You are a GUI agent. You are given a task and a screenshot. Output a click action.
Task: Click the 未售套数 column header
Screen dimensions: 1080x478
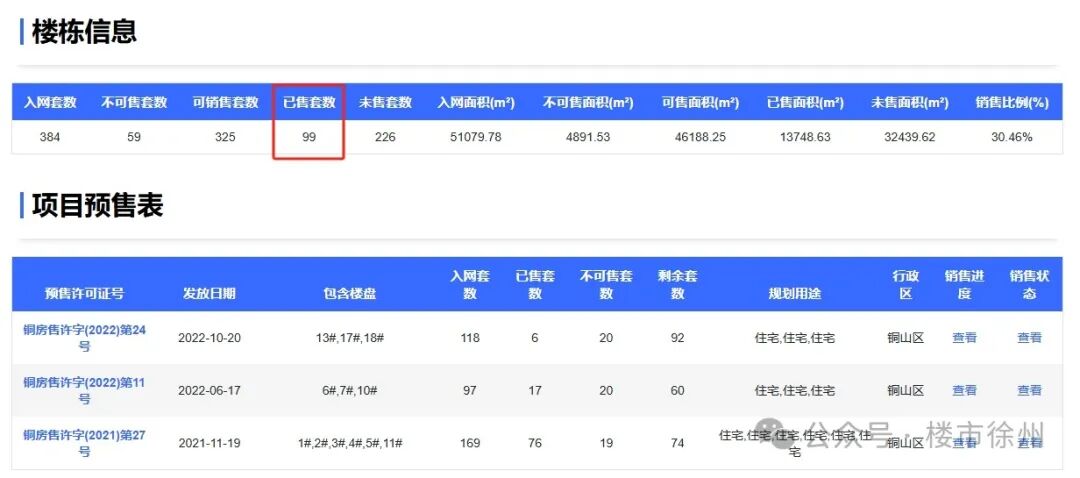click(x=385, y=103)
